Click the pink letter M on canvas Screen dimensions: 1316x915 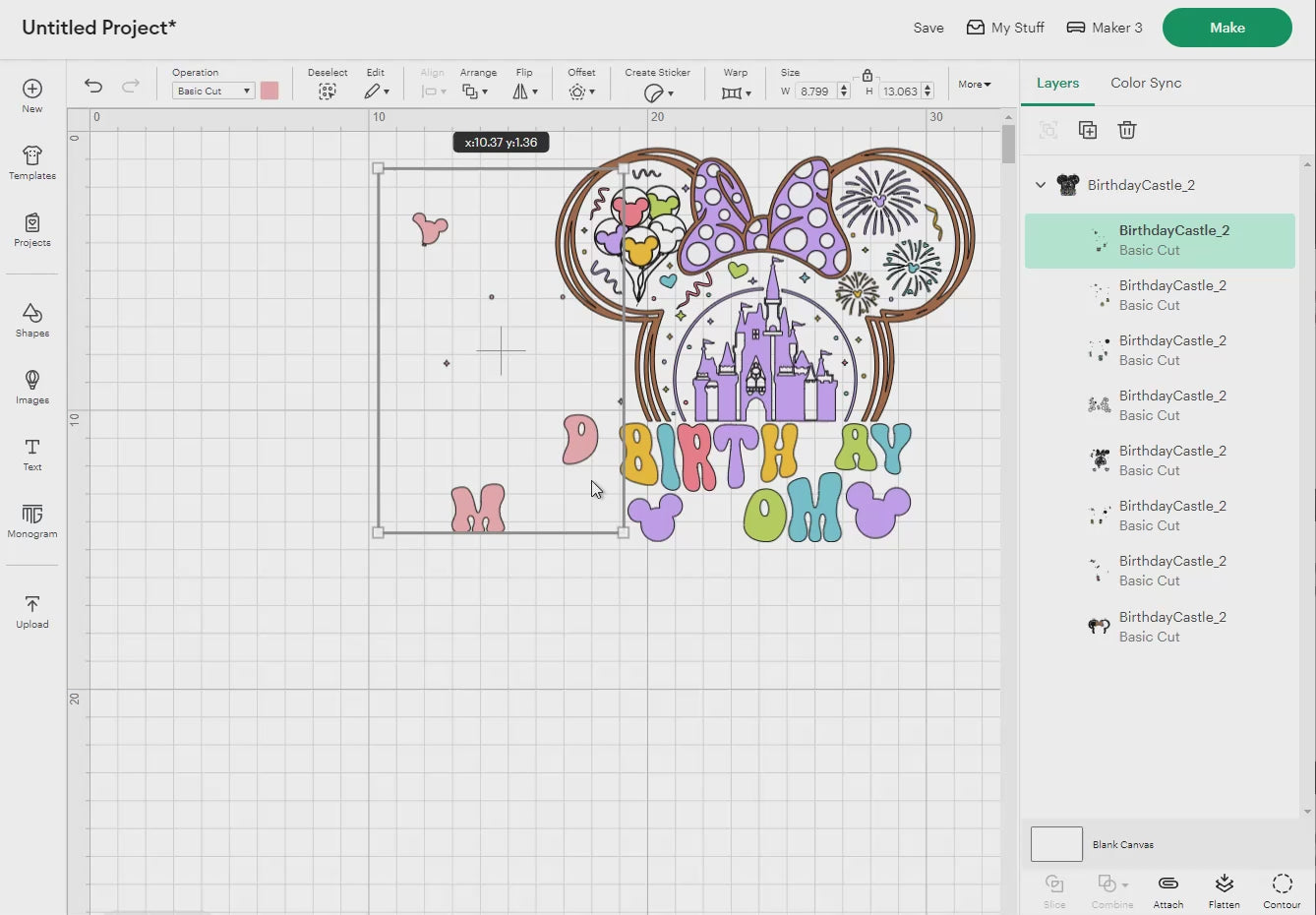[478, 509]
